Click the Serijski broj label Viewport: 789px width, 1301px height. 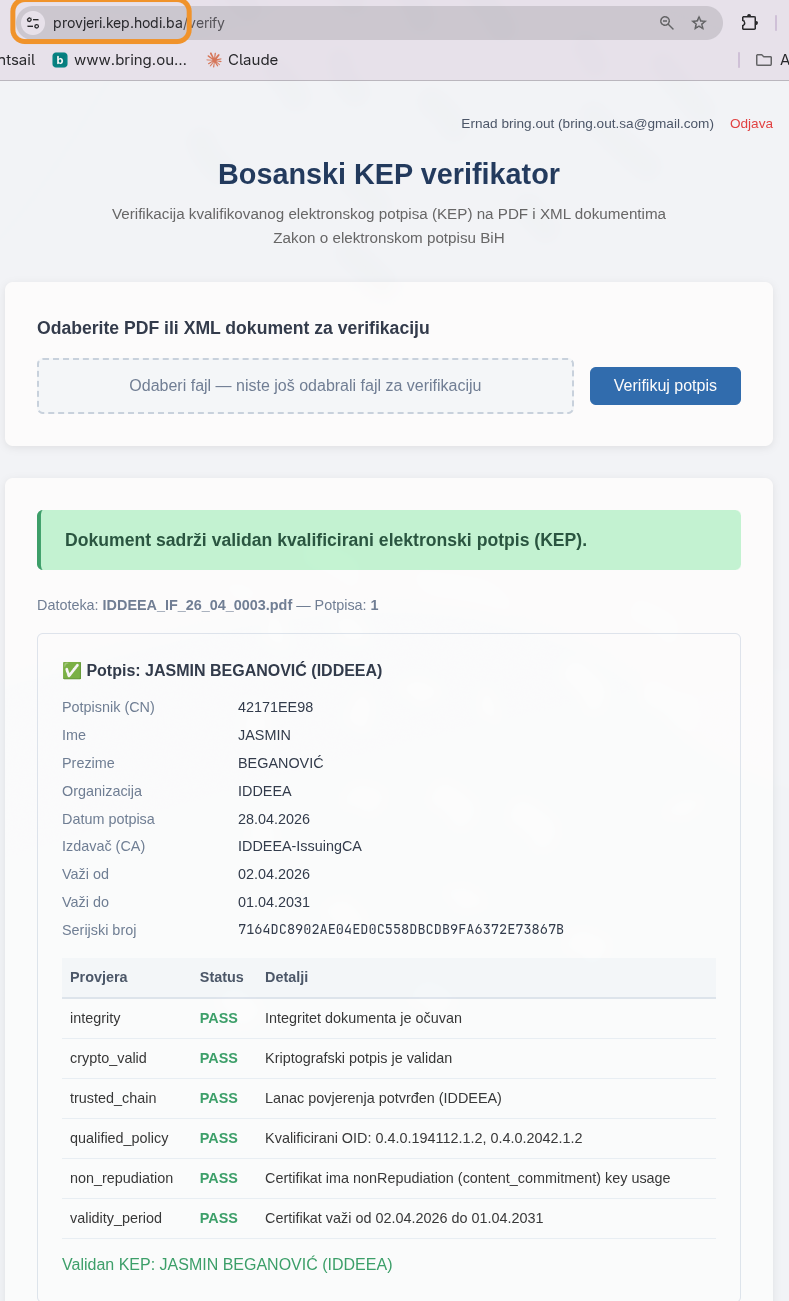pos(99,930)
